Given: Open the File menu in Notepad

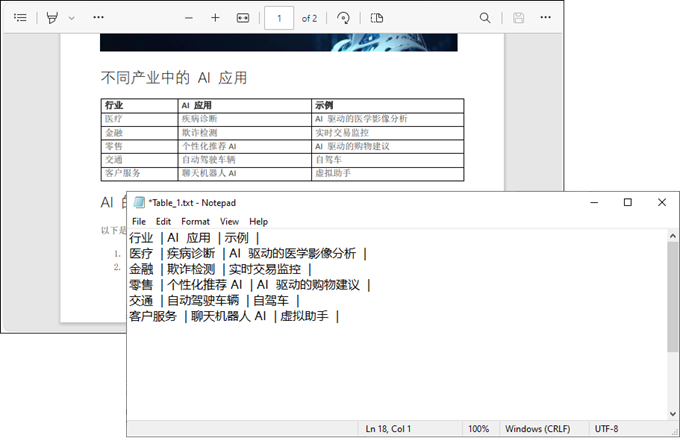Looking at the screenshot, I should 139,221.
